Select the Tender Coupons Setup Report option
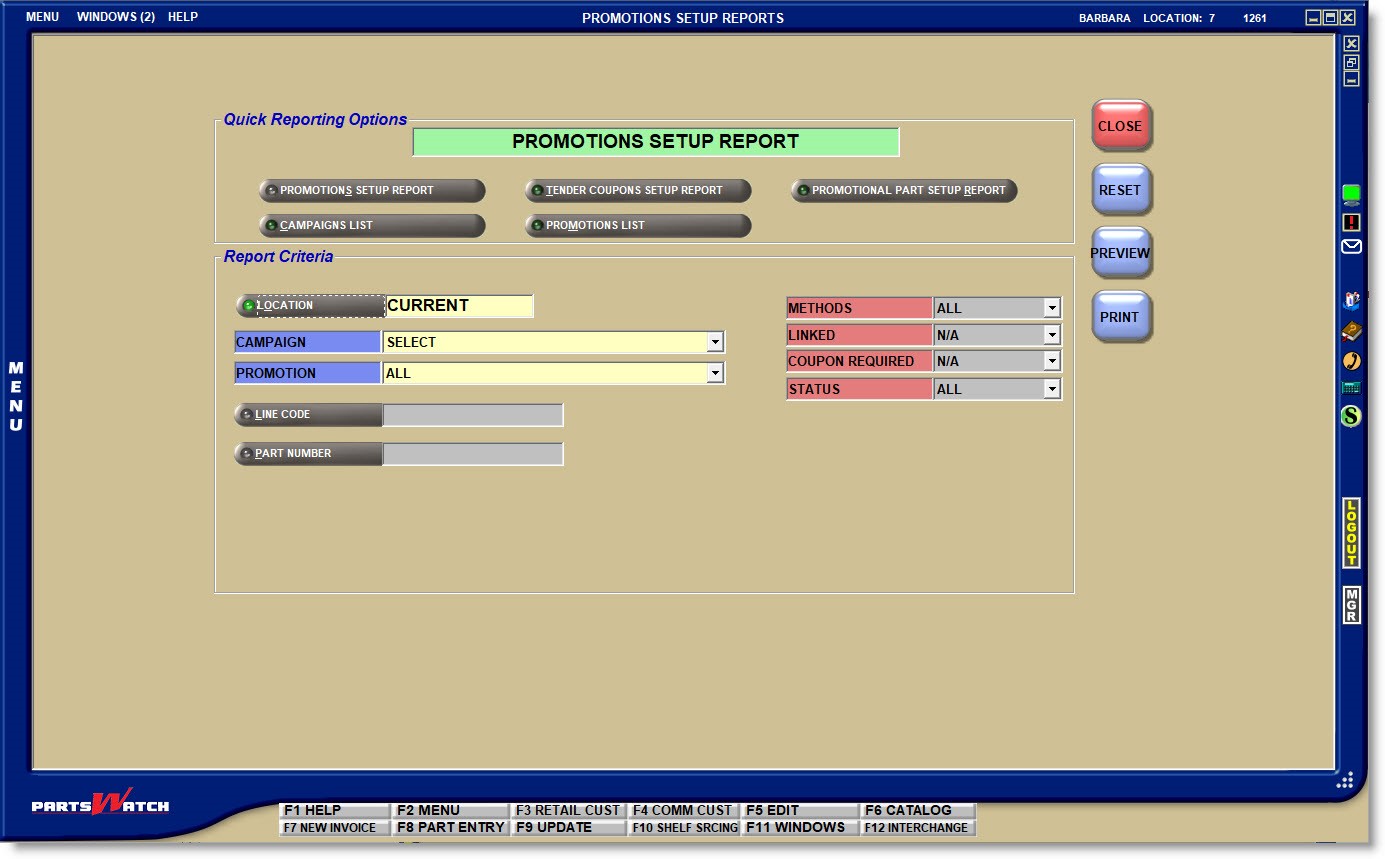Image resolution: width=1385 pixels, height=859 pixels. 638,191
